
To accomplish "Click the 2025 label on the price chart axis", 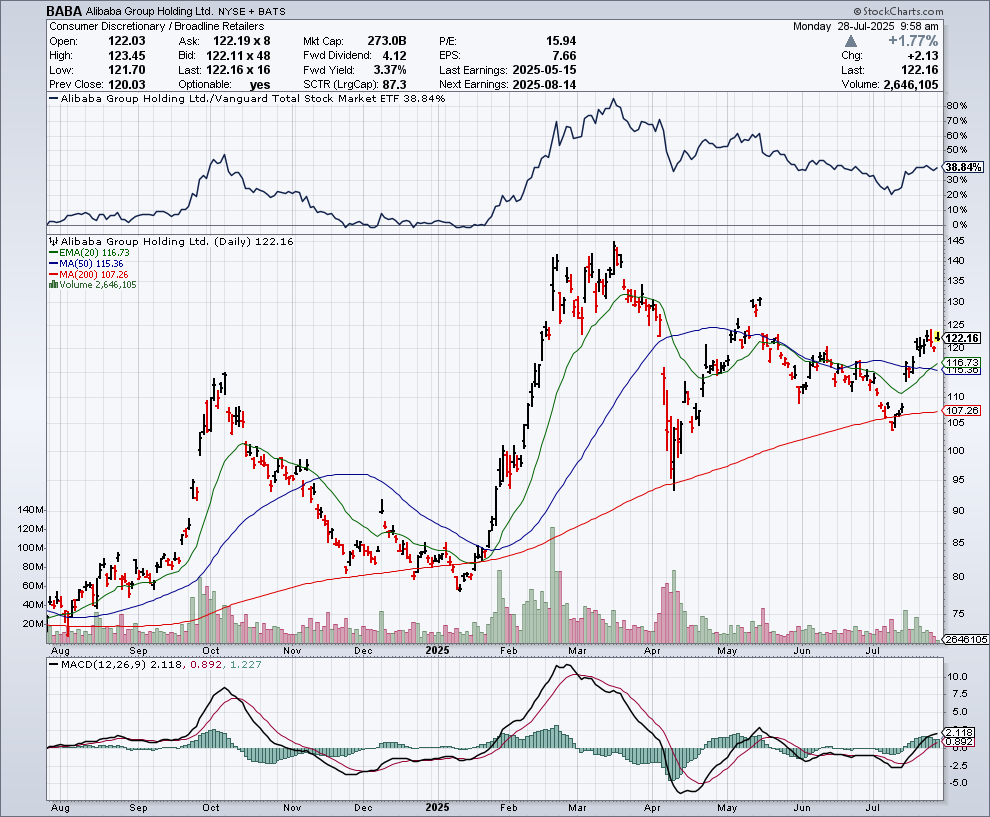I will (x=437, y=650).
